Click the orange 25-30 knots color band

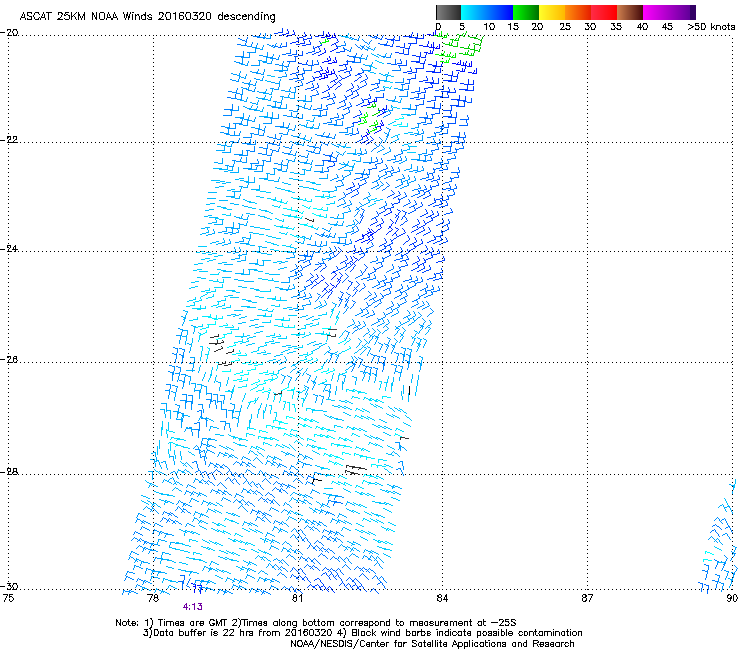(578, 12)
